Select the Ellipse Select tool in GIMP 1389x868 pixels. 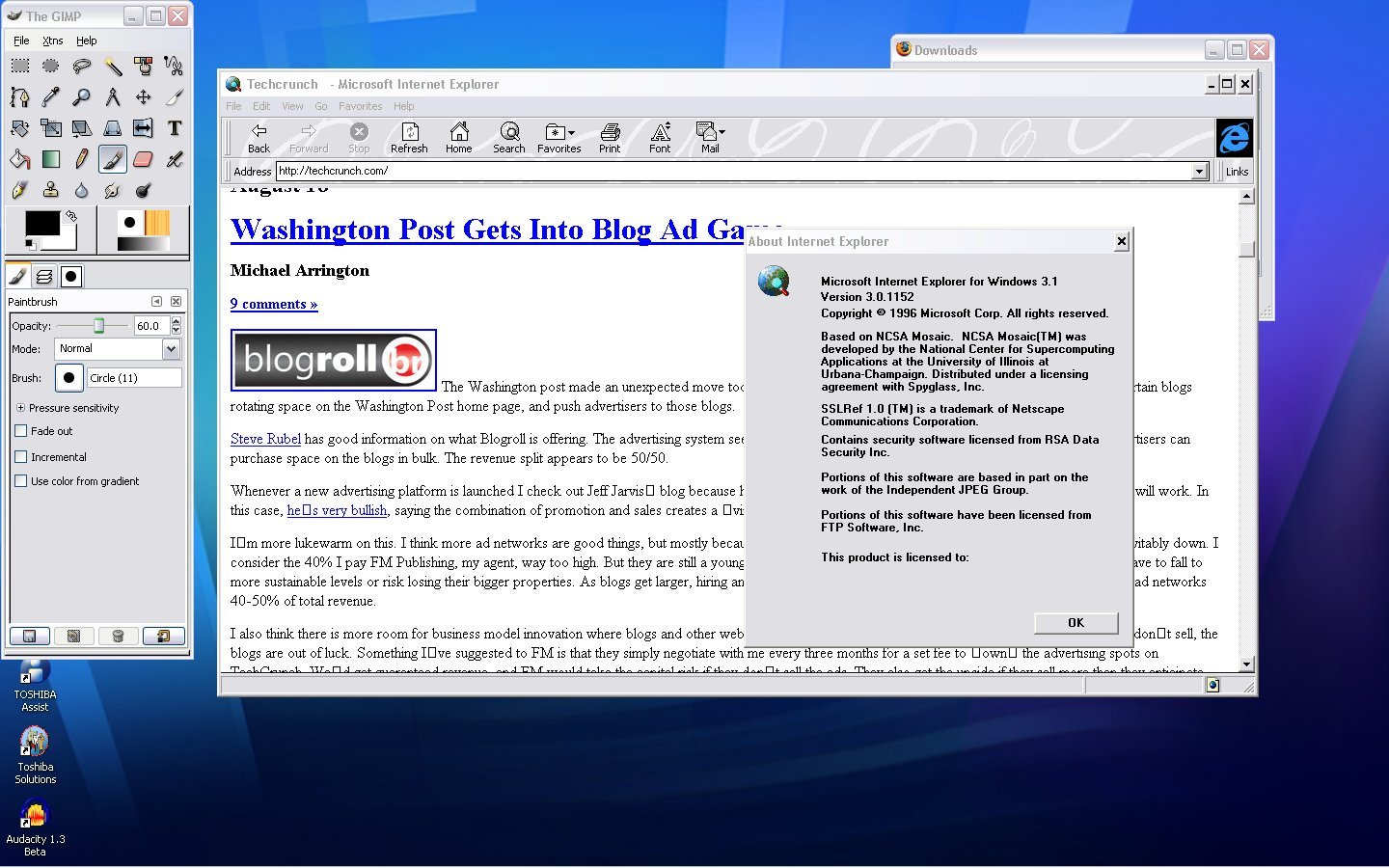pyautogui.click(x=51, y=66)
